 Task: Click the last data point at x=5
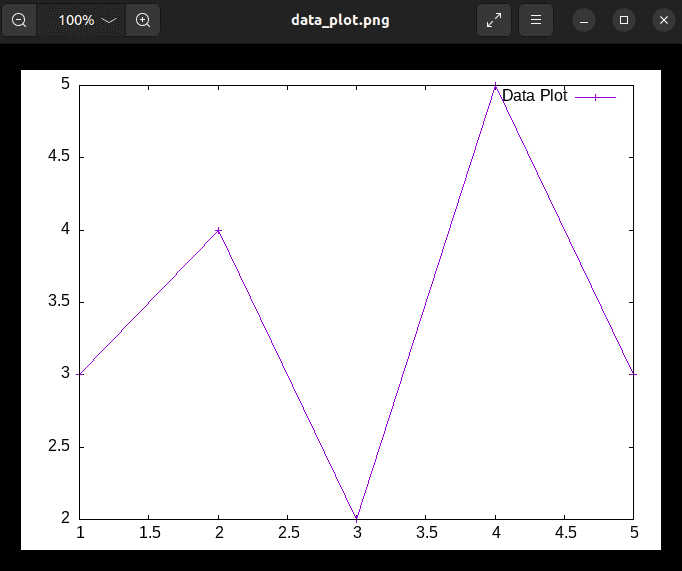pyautogui.click(x=632, y=374)
